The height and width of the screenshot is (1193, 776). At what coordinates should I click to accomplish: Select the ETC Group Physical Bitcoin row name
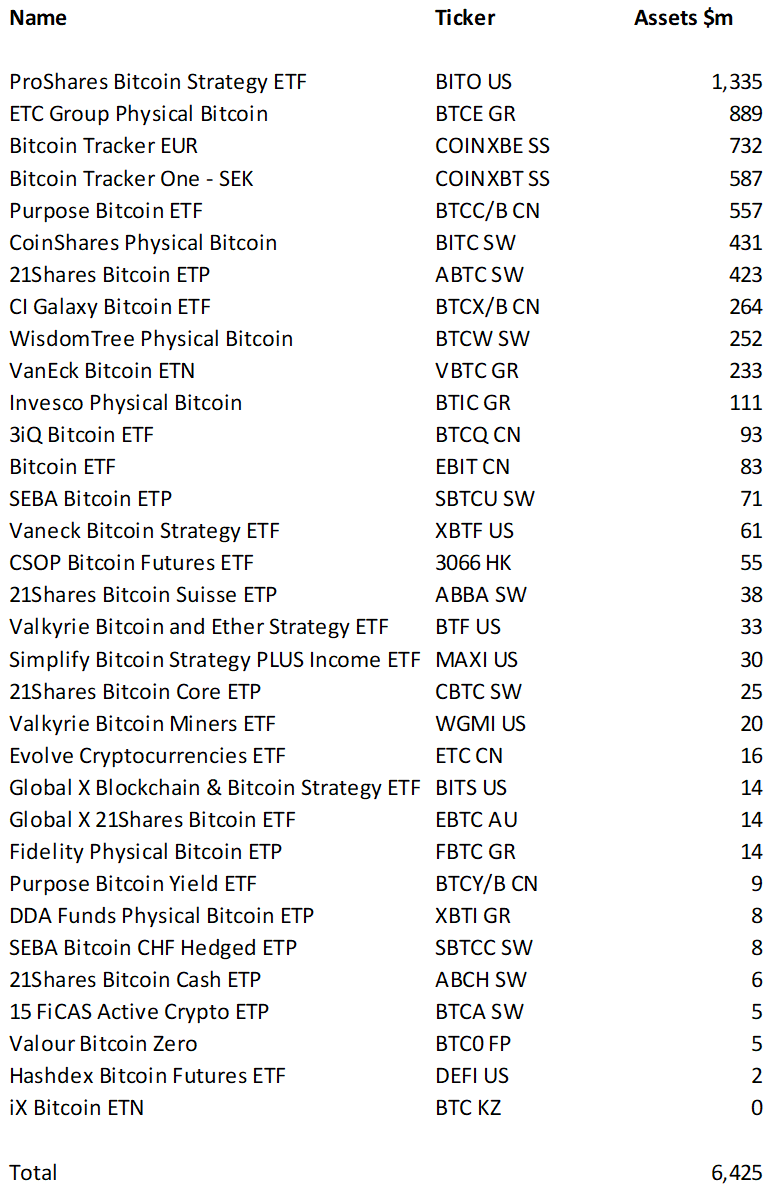click(138, 114)
